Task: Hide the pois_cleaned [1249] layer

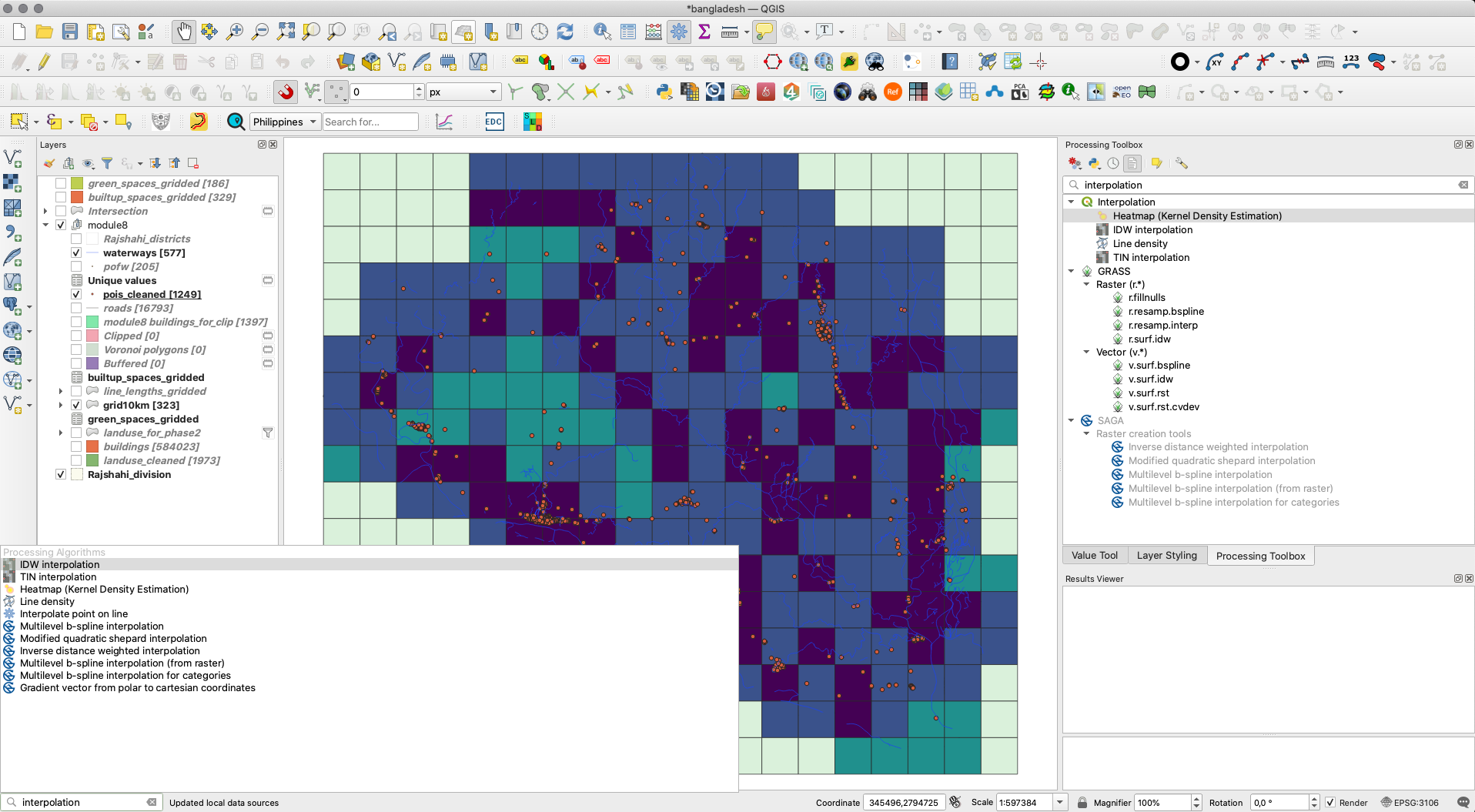Action: [76, 294]
